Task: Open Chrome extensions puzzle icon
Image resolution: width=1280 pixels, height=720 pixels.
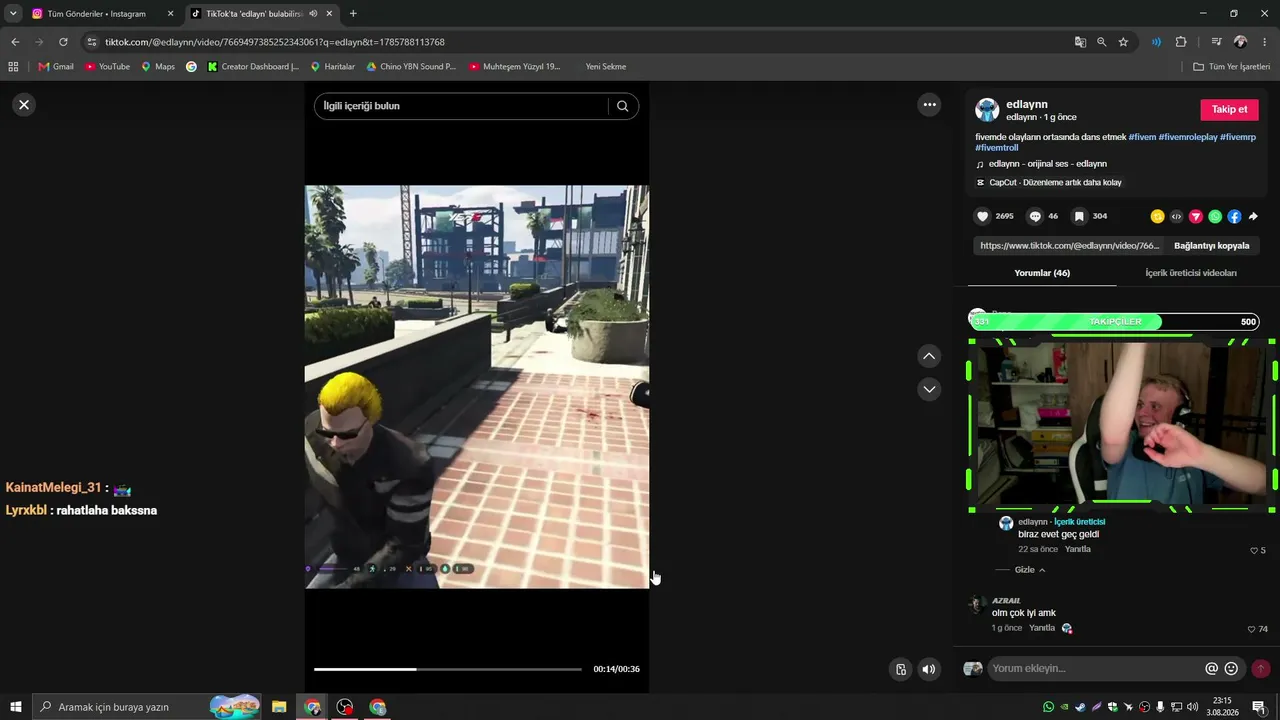Action: [x=1181, y=42]
